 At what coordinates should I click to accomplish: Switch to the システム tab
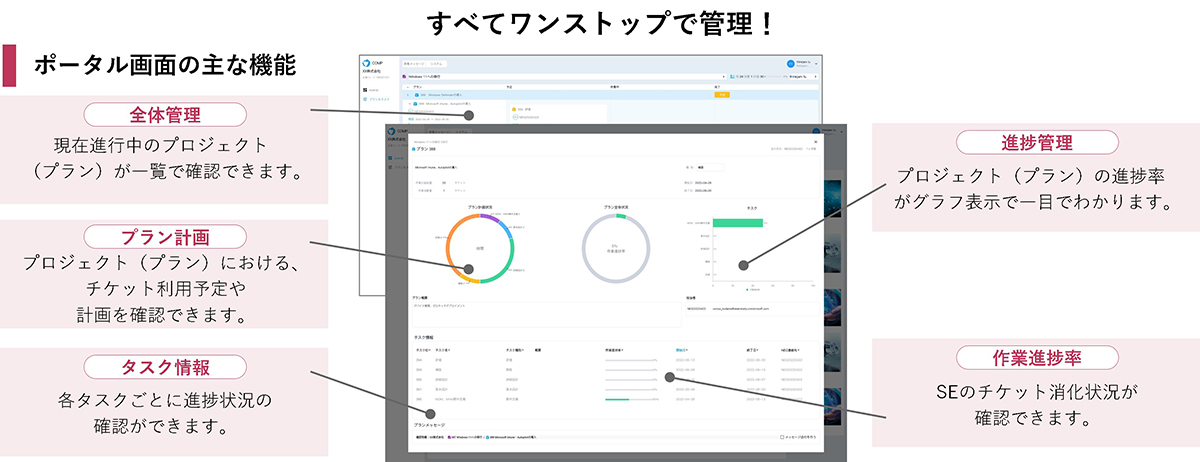[436, 62]
